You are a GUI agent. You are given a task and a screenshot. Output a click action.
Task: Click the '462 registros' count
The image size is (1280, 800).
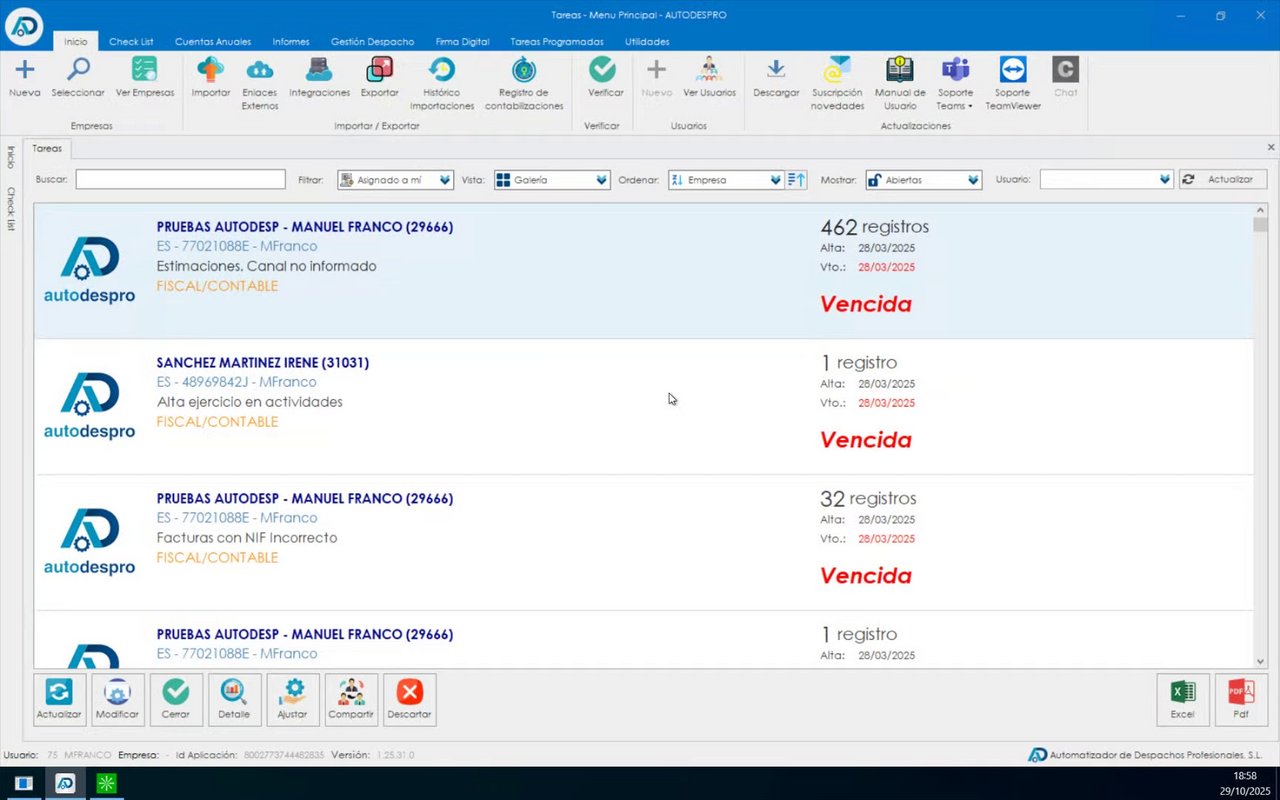[x=874, y=227]
